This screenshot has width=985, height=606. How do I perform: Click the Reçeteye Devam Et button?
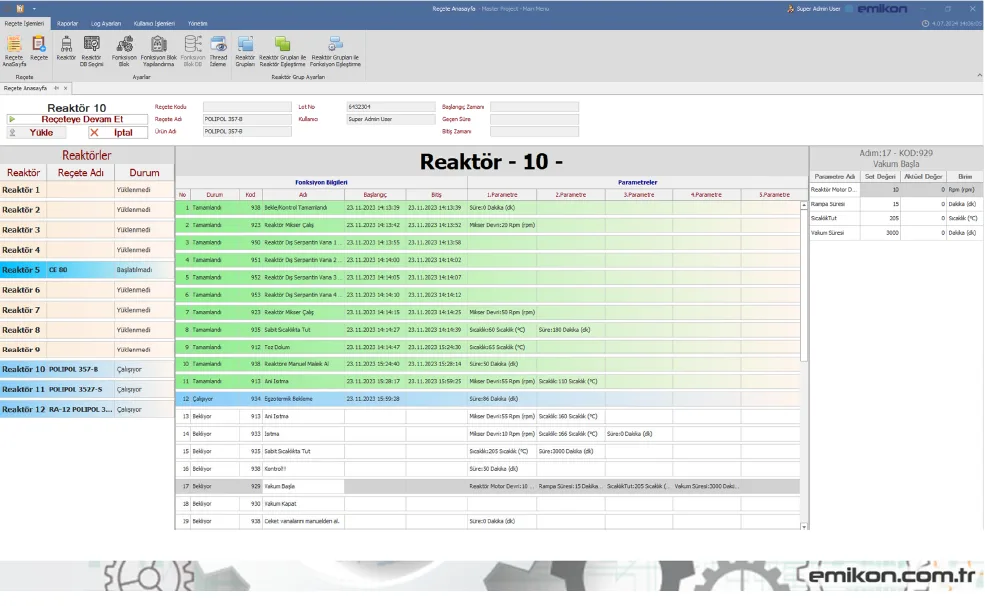[x=77, y=119]
